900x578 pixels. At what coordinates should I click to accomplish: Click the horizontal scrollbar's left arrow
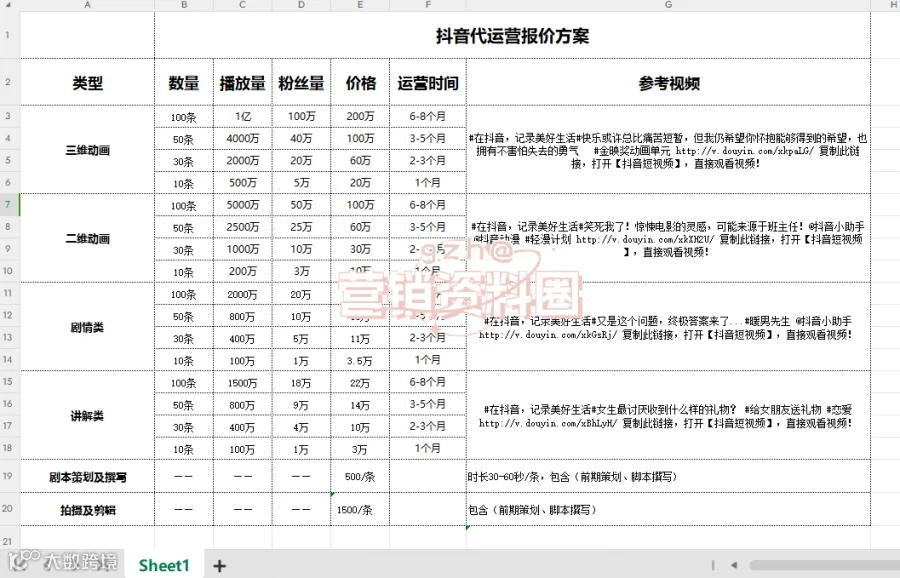734,565
